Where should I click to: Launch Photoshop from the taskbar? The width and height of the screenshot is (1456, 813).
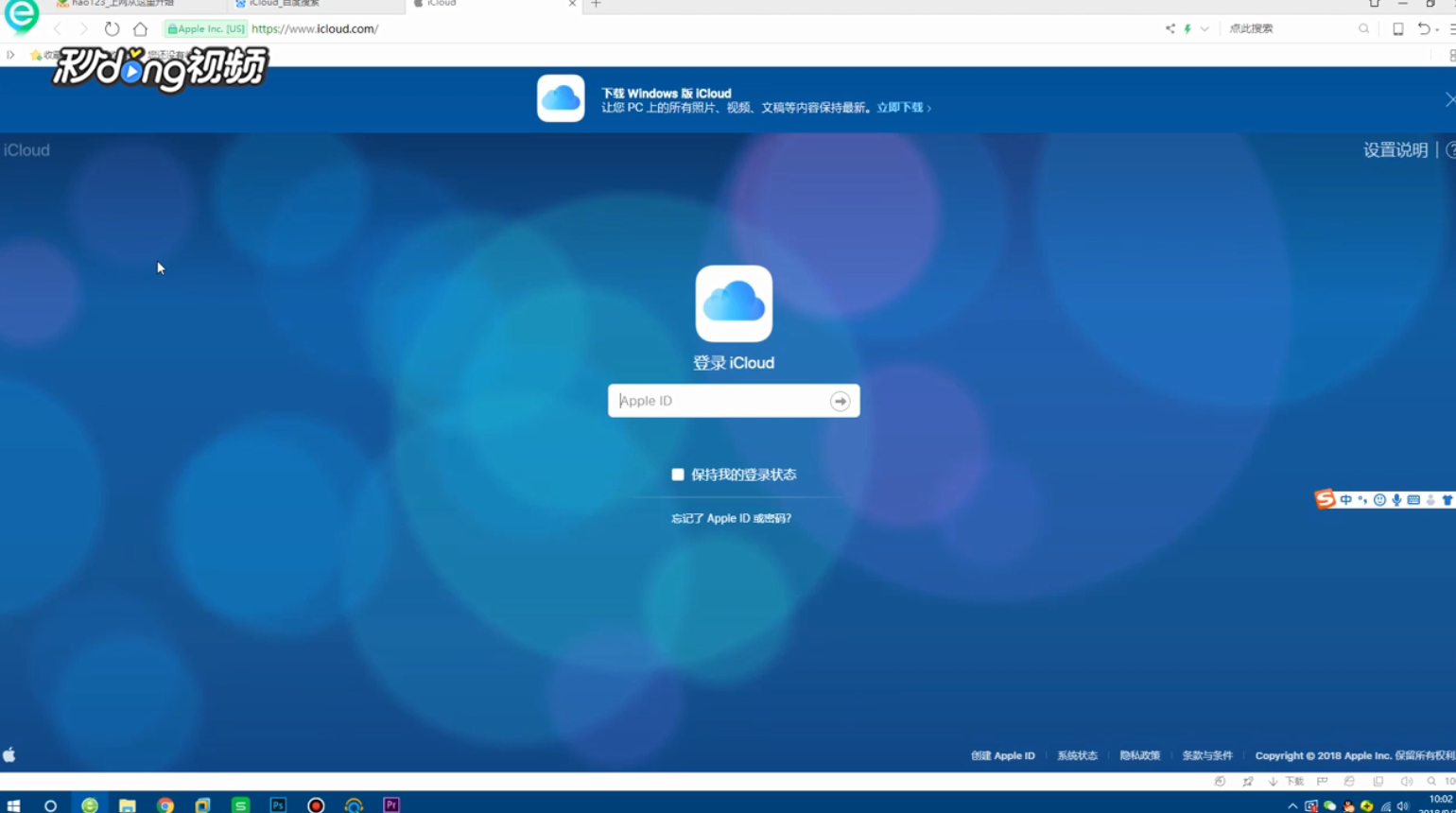tap(278, 804)
